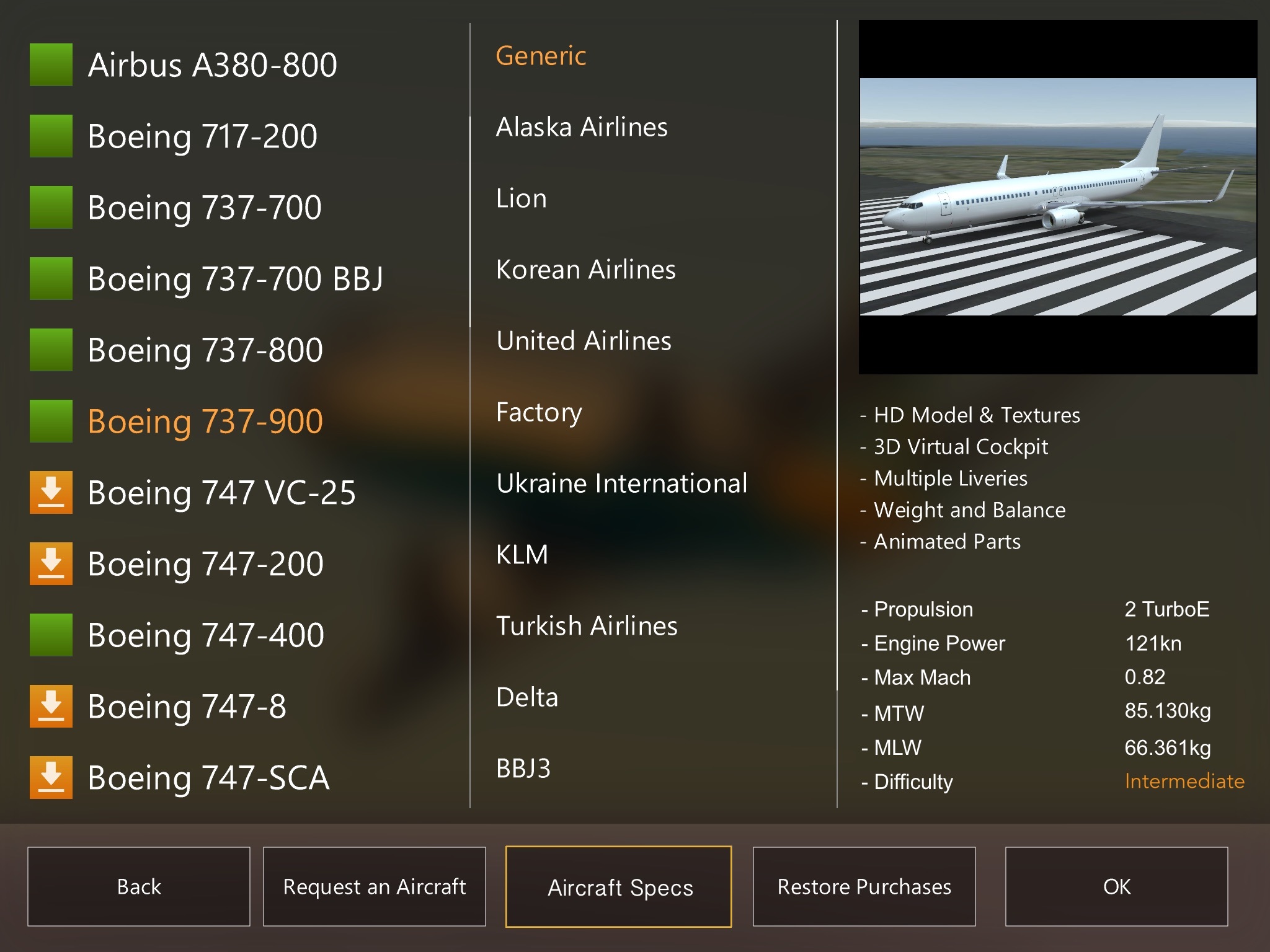This screenshot has width=1270, height=952.
Task: Click green square beside Boeing 747-400
Action: 51,635
